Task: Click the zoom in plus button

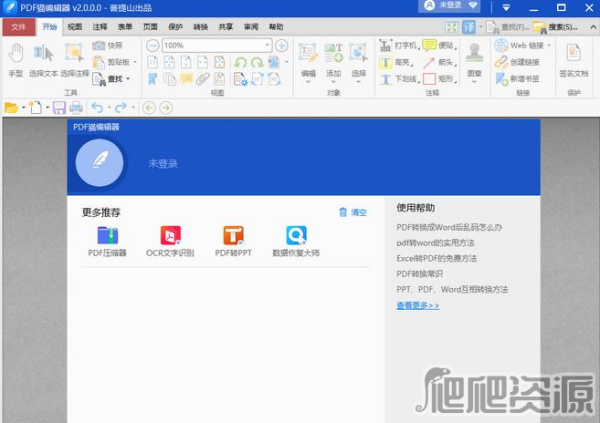Action: coord(282,46)
